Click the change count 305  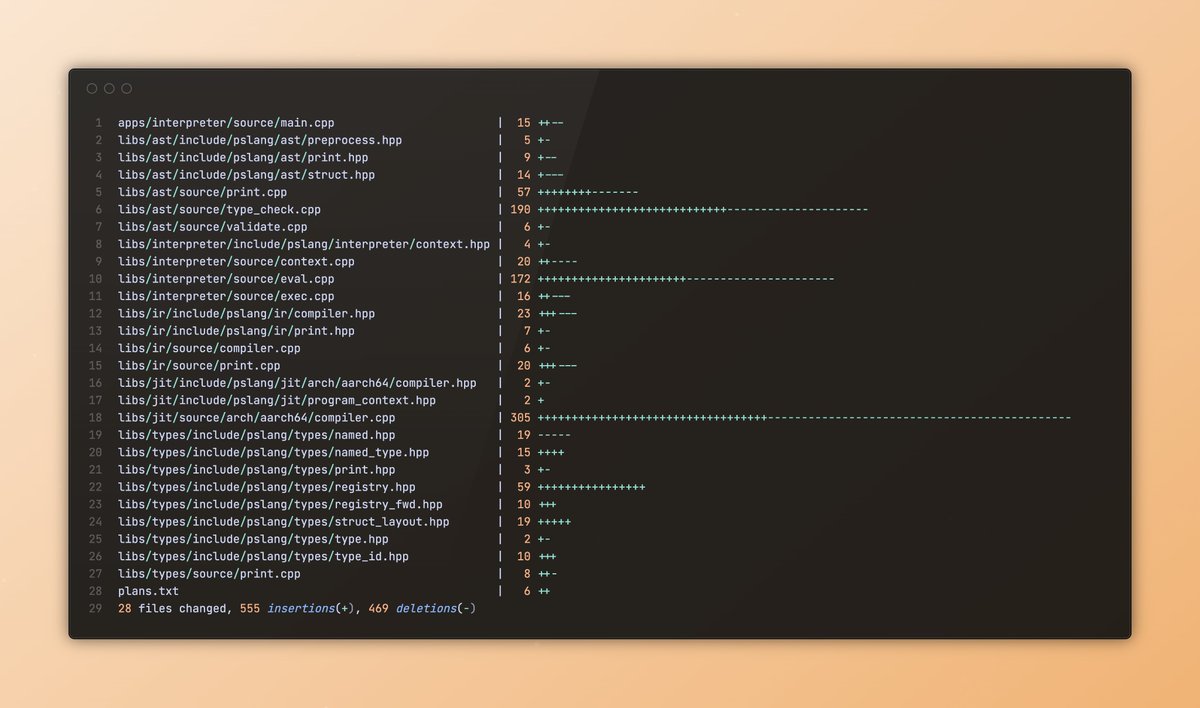[x=520, y=418]
